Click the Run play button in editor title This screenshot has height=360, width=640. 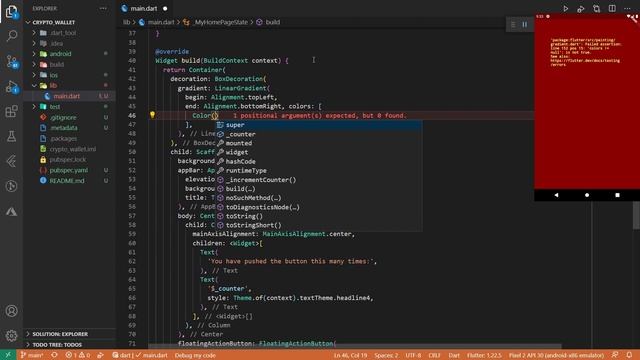tap(565, 9)
